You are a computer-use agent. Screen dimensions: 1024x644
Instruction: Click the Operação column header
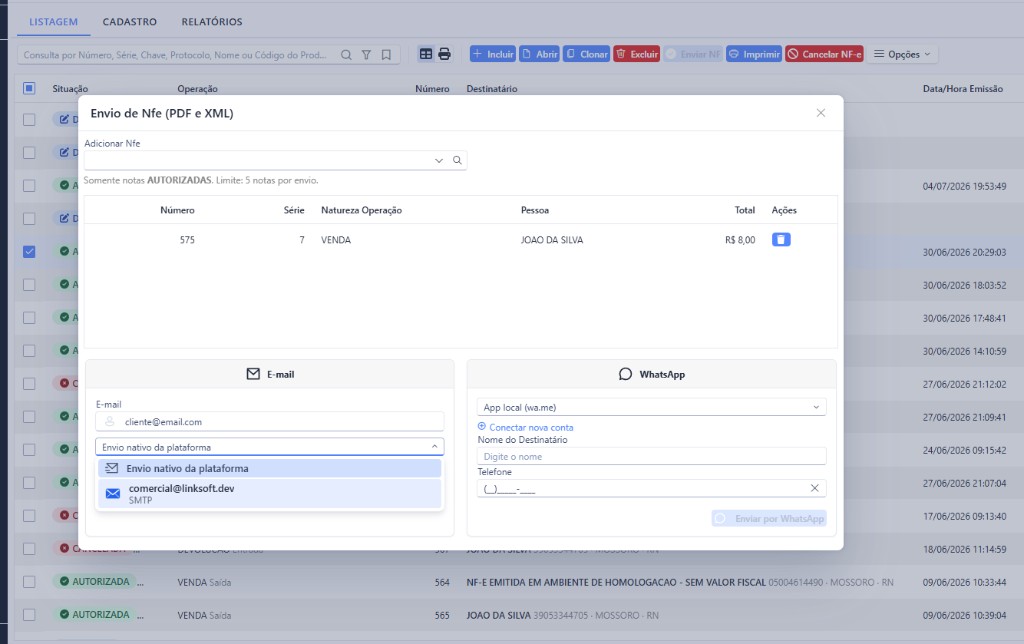(x=197, y=89)
